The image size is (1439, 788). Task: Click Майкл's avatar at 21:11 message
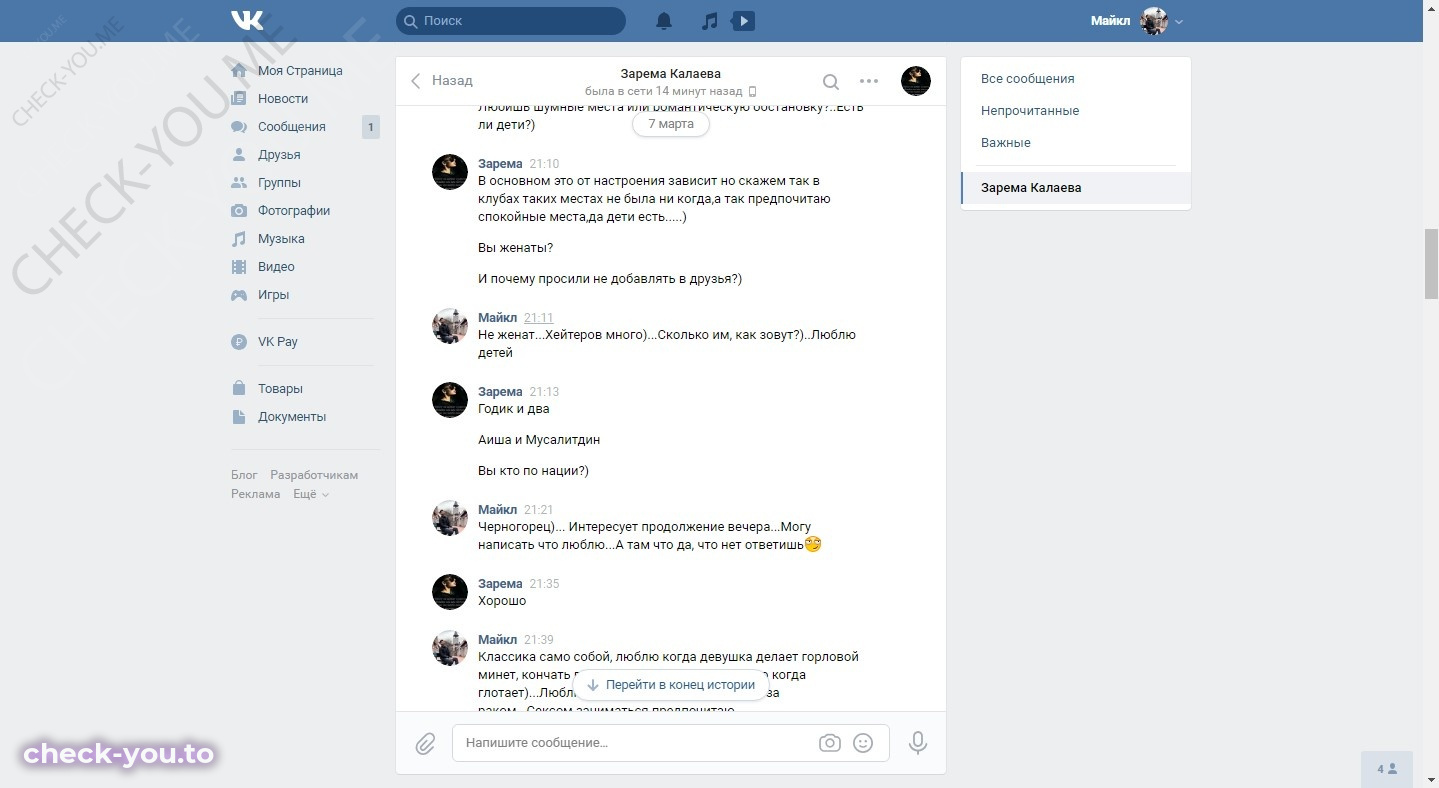coord(450,326)
